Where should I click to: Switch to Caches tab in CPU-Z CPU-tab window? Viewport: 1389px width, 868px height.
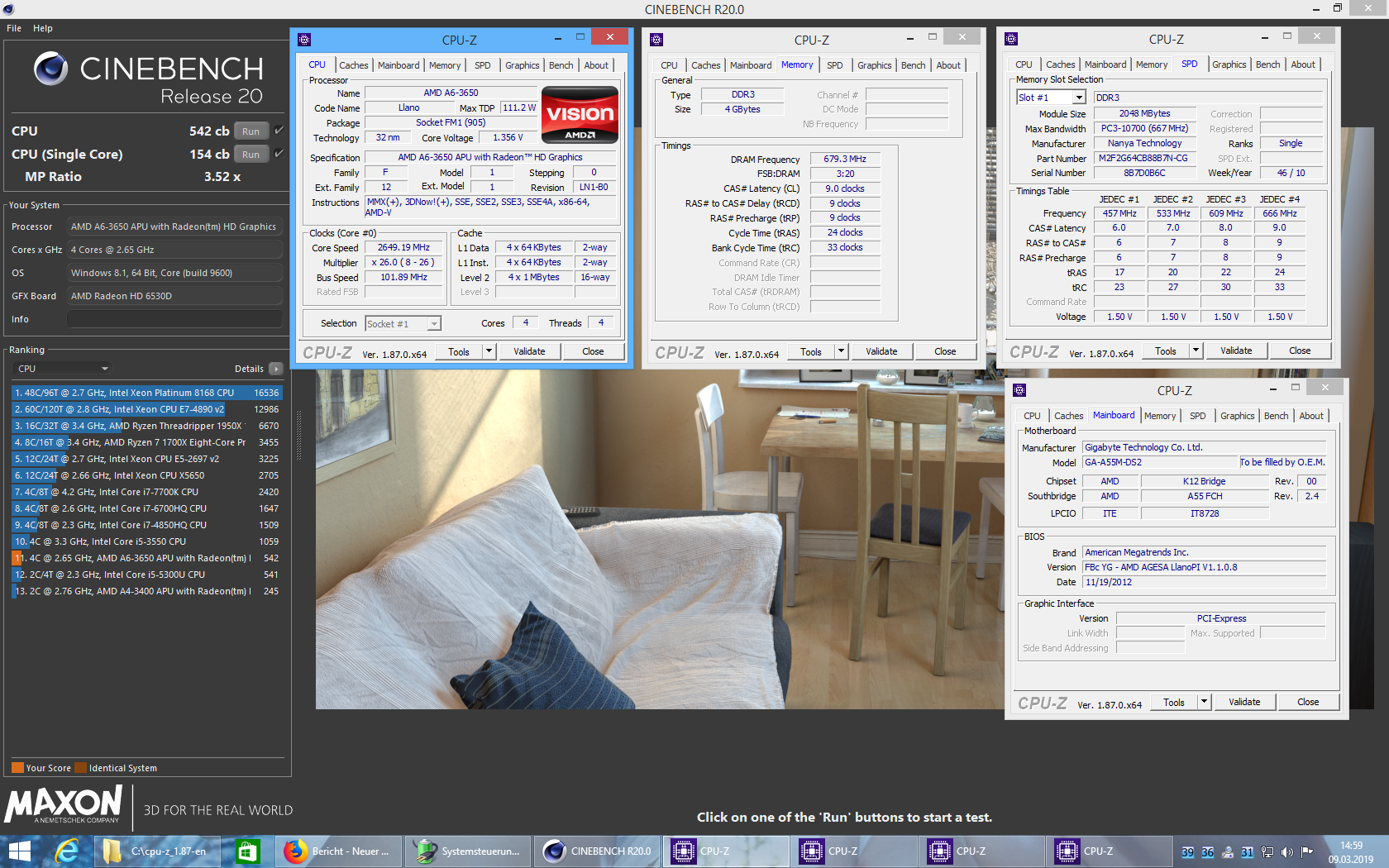point(354,65)
